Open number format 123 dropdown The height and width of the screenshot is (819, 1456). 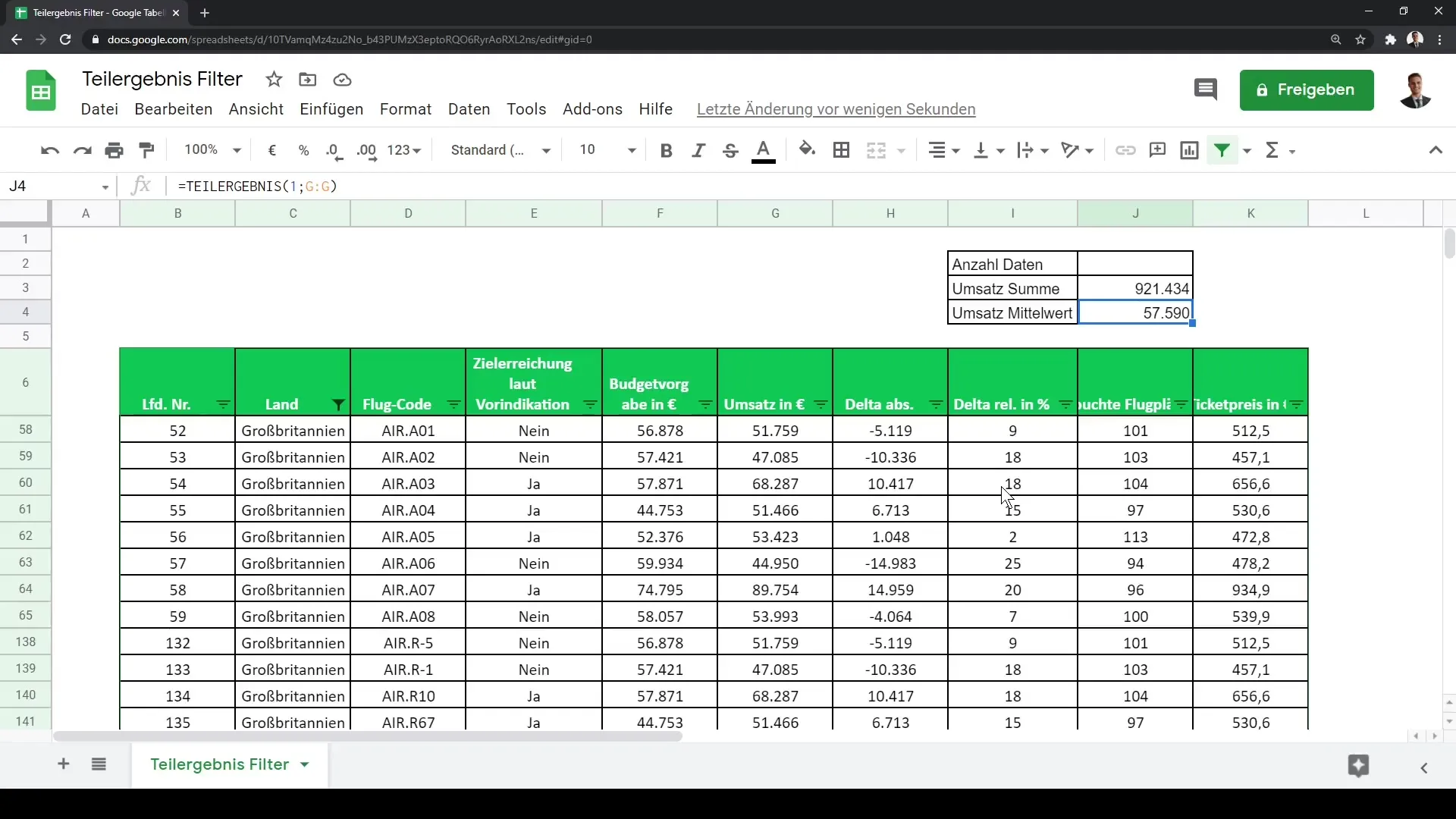(403, 150)
